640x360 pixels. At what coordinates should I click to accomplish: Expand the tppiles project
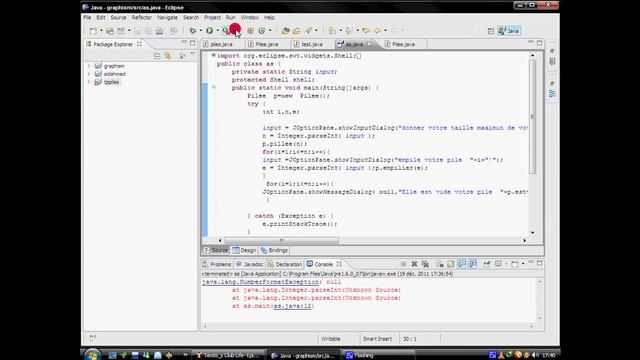[x=89, y=82]
